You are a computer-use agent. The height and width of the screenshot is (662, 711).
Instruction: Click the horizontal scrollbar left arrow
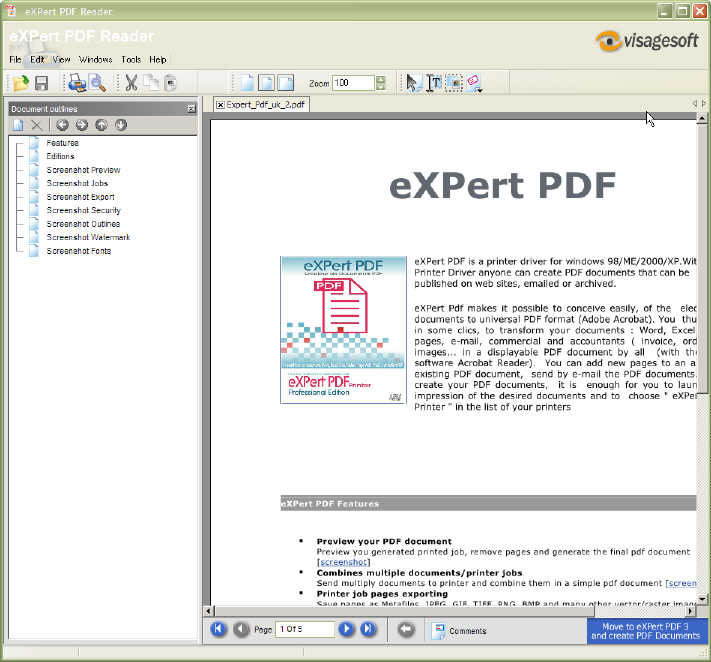[x=208, y=611]
